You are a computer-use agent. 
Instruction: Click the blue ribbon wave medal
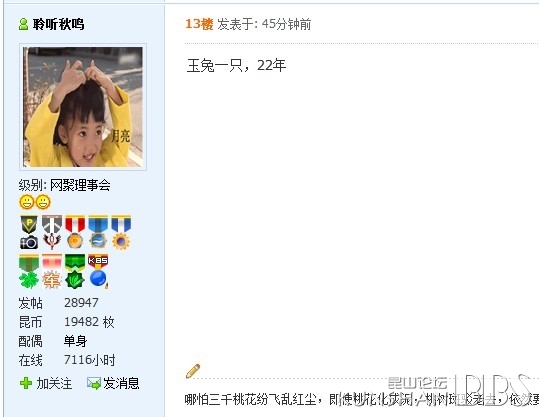pyautogui.click(x=98, y=232)
